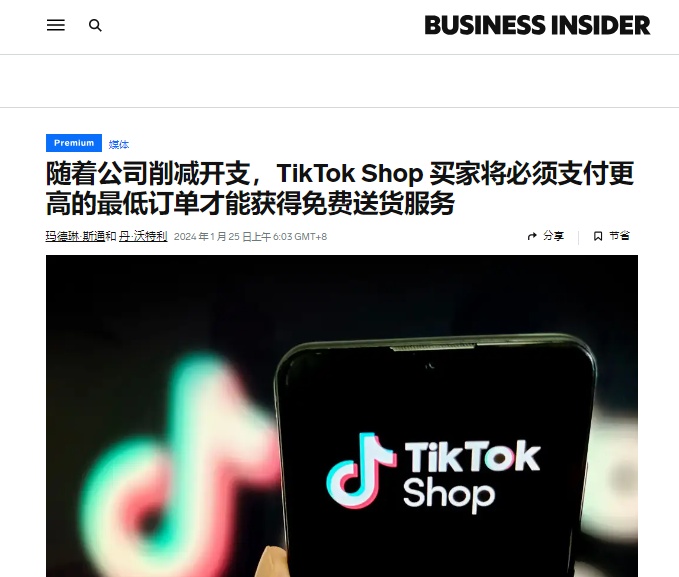Image resolution: width=679 pixels, height=577 pixels.
Task: Open author 玛德琳·斯通 profile link
Action: pos(75,236)
